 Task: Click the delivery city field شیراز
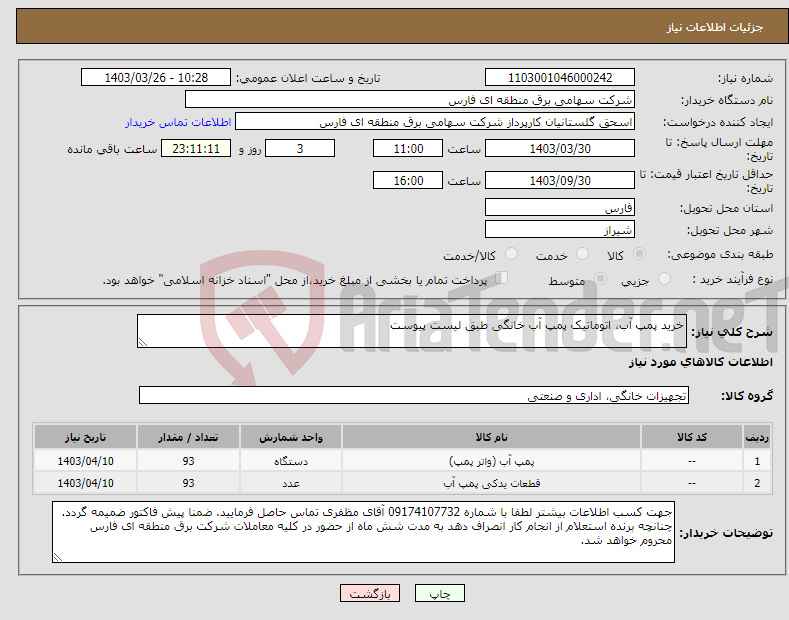(x=560, y=229)
